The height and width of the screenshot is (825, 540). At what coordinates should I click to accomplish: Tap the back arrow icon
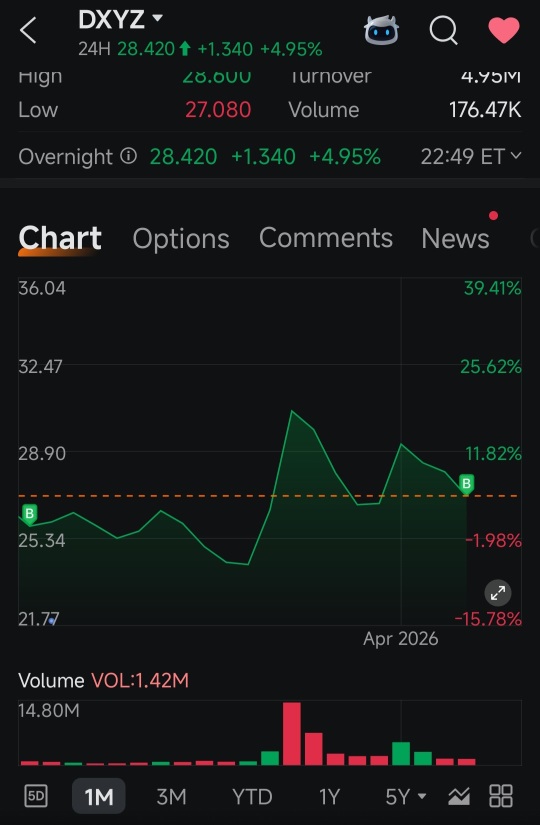pyautogui.click(x=28, y=30)
